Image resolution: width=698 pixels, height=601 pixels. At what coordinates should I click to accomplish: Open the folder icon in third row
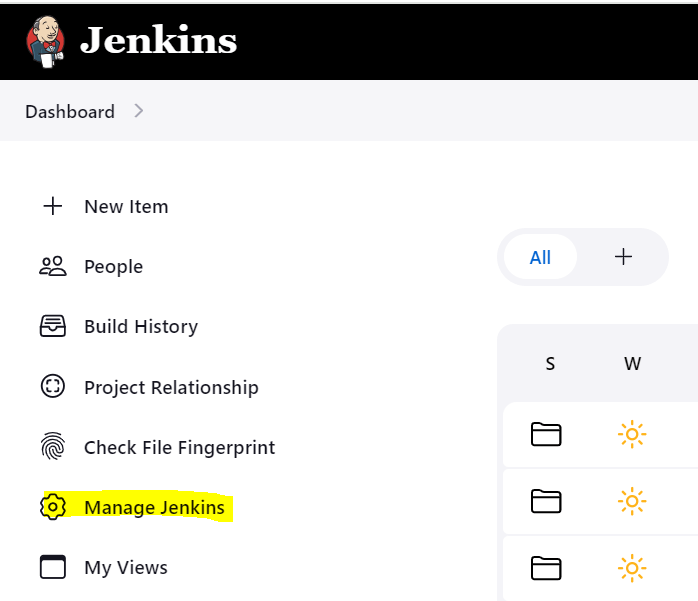tap(546, 568)
